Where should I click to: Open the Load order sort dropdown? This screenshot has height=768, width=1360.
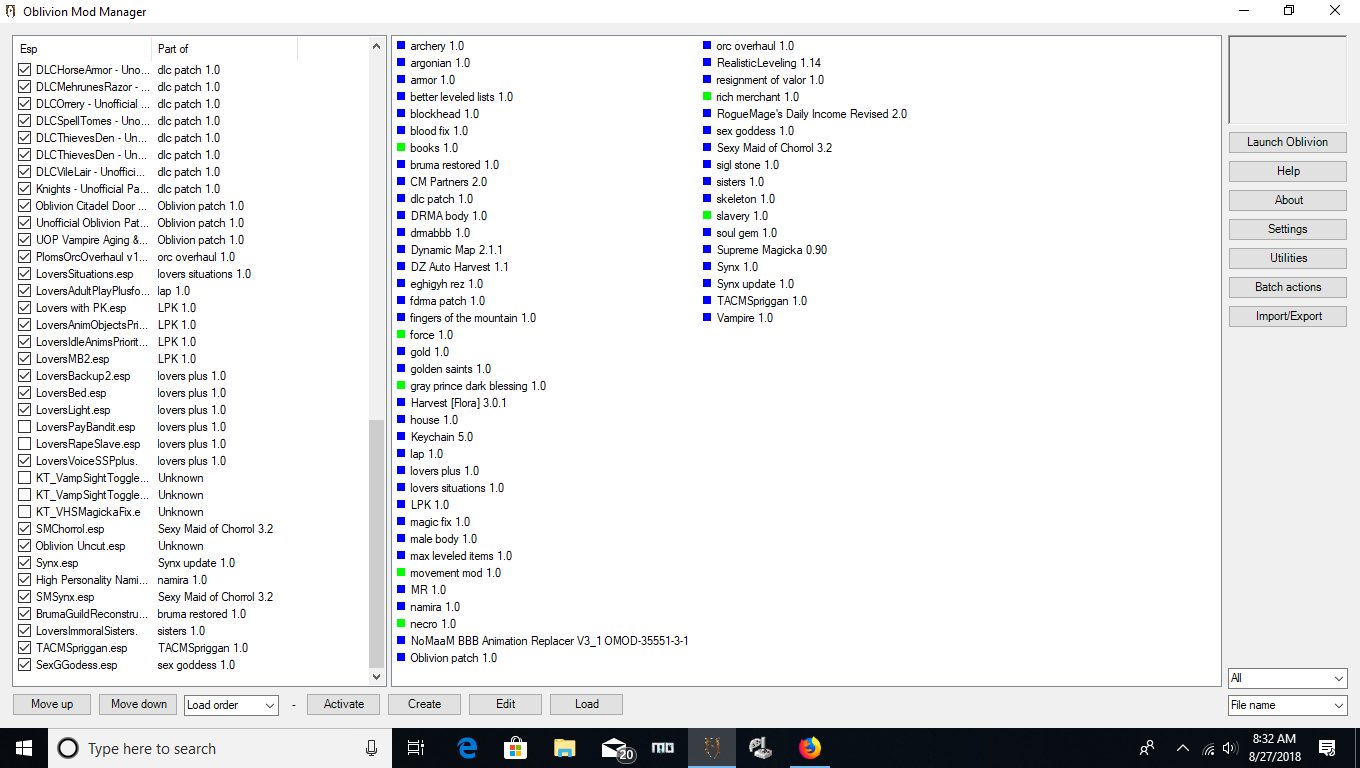pyautogui.click(x=231, y=705)
